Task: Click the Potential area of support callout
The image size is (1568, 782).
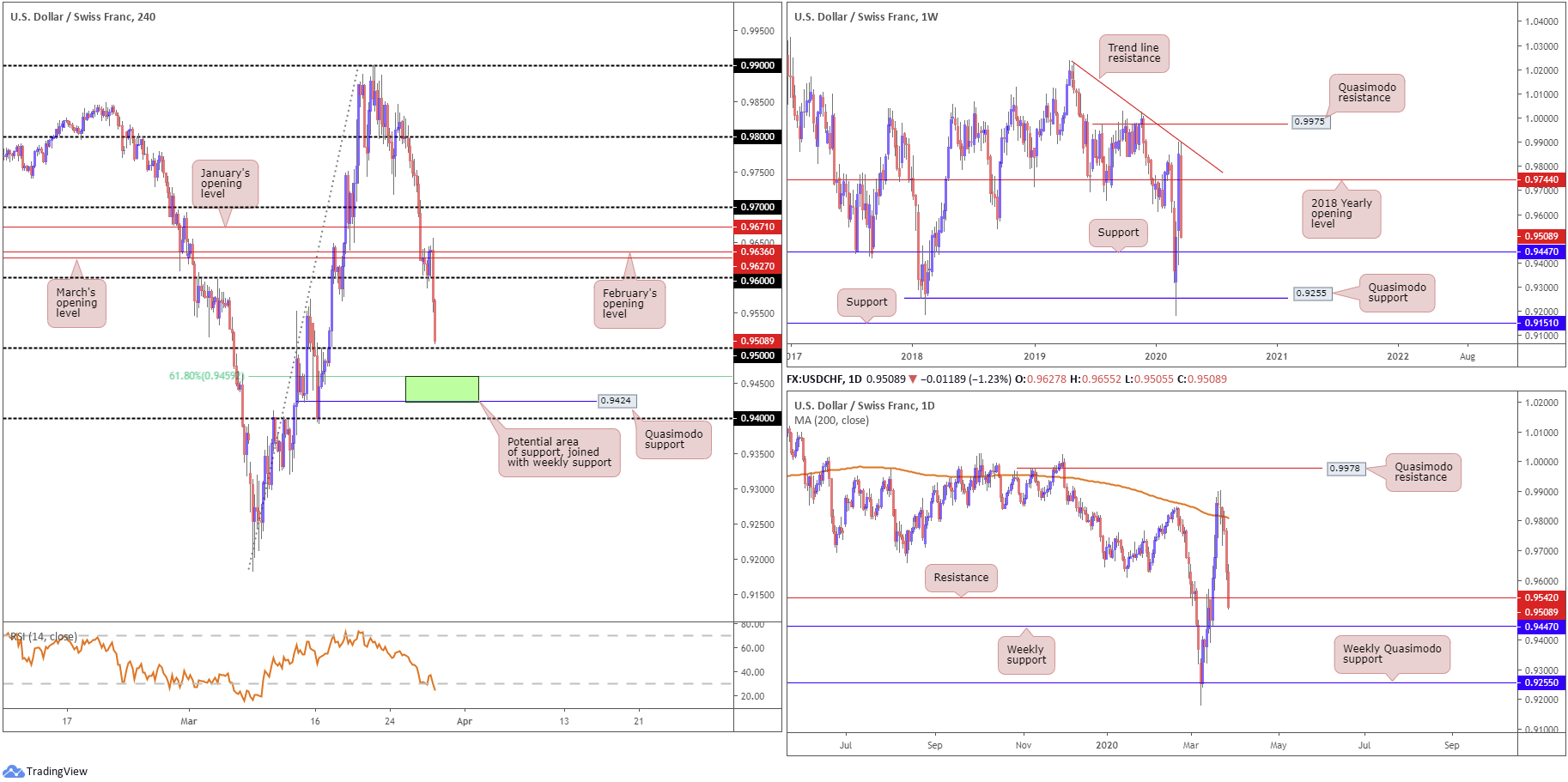Action: (x=559, y=452)
